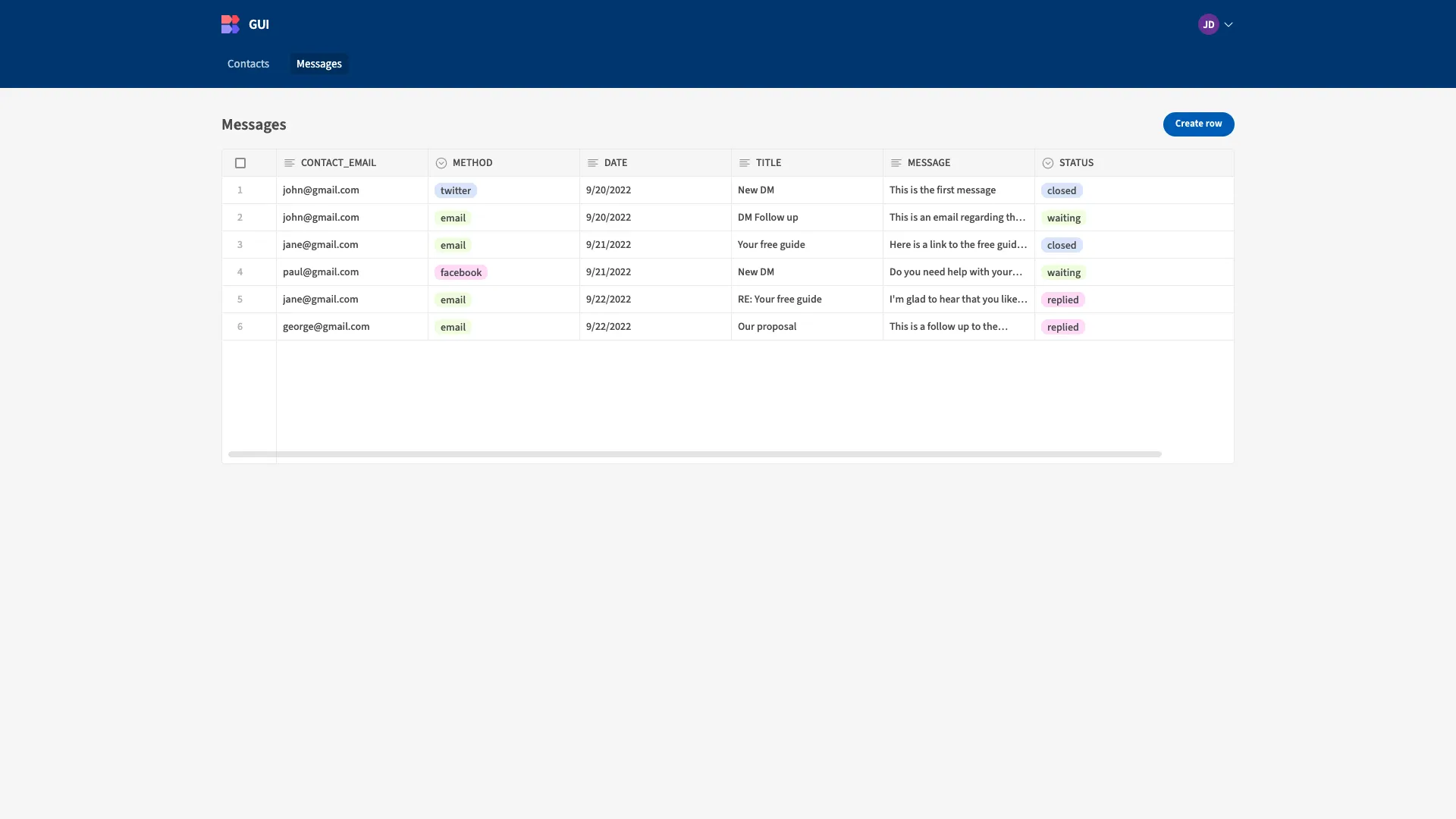1456x819 pixels.
Task: Open the email method tag for george@gmail.com
Action: [x=453, y=327]
